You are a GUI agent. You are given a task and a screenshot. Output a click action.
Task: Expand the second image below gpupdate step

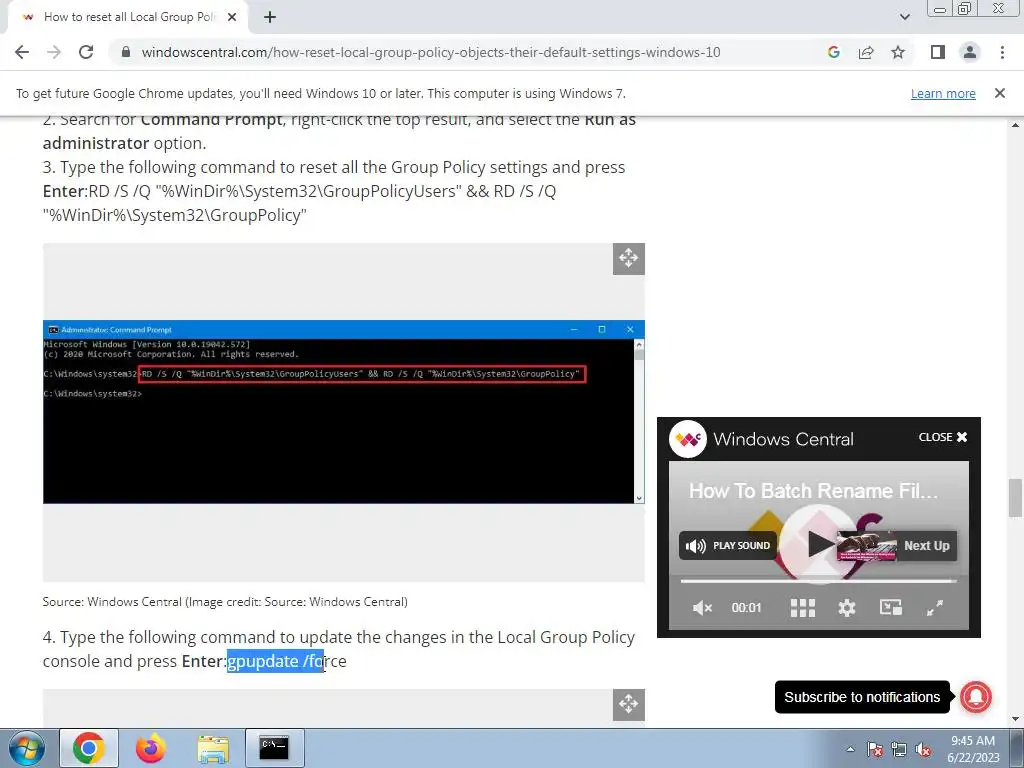(x=628, y=705)
